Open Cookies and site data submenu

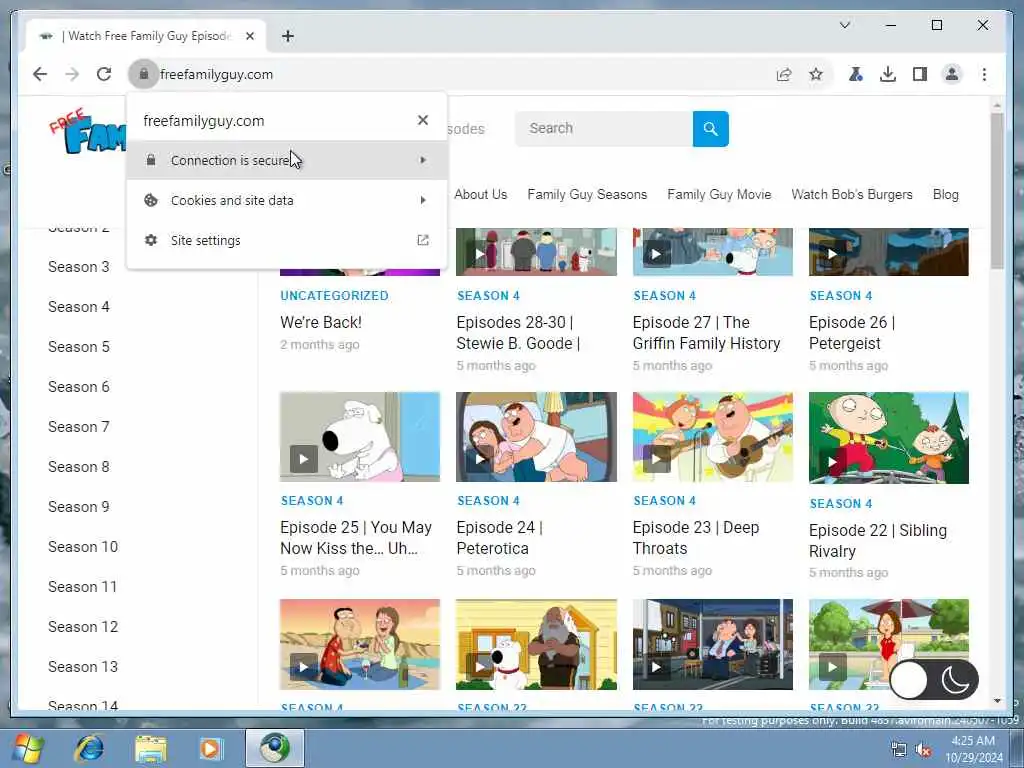(x=287, y=200)
